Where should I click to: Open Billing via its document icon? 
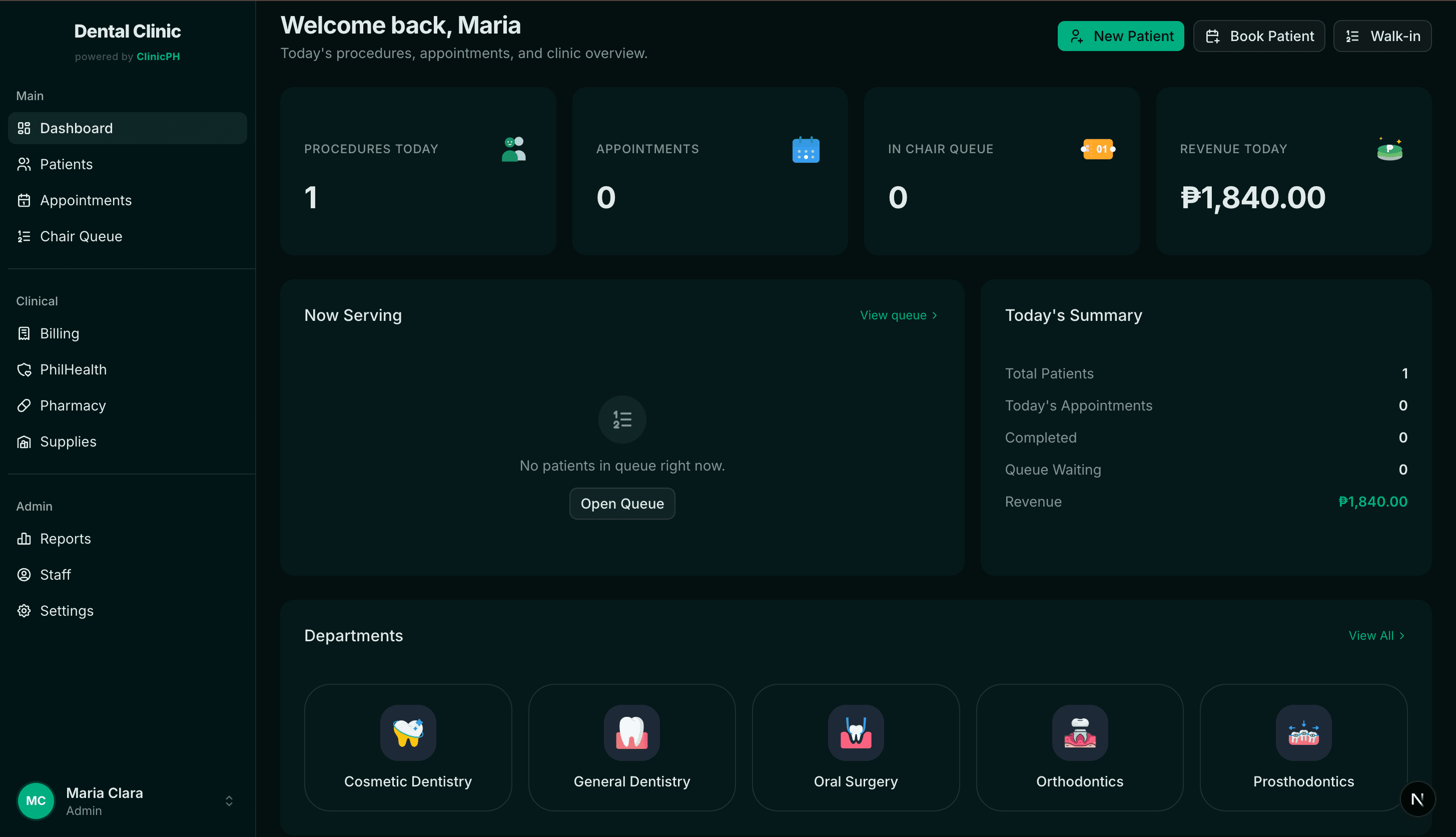(x=24, y=333)
